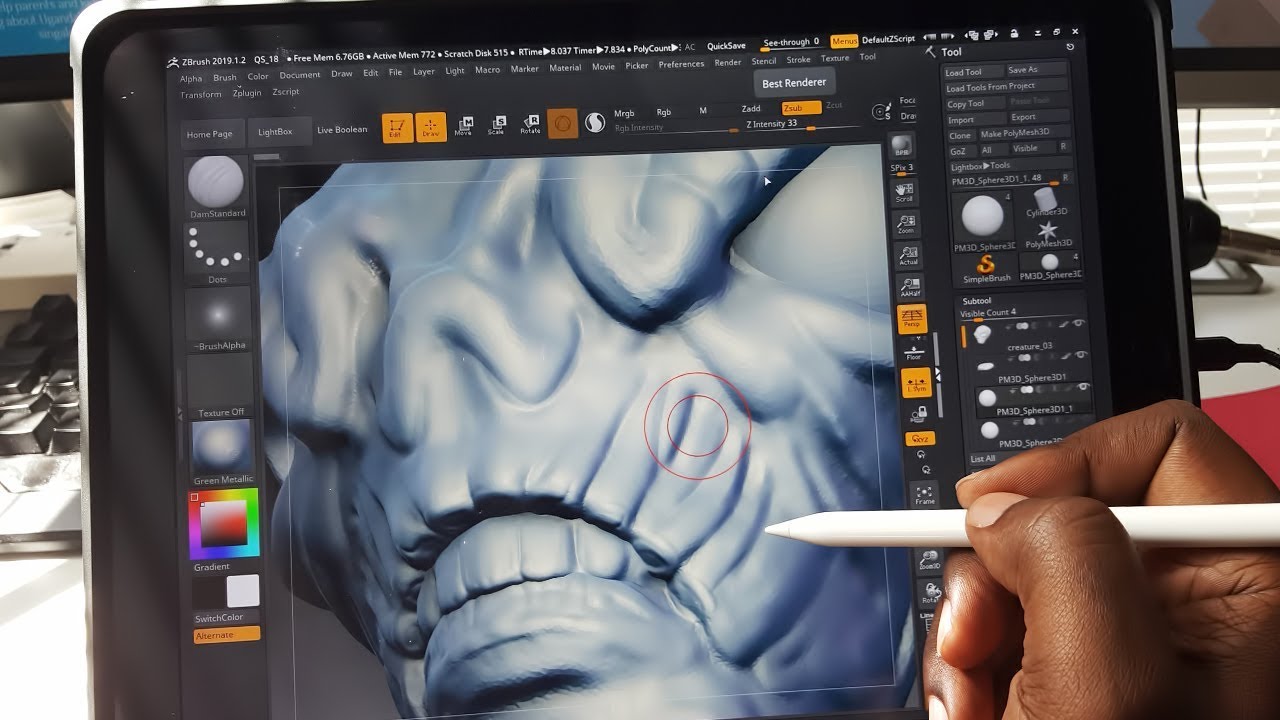The image size is (1280, 720).
Task: Open the Brush menu
Action: point(225,77)
